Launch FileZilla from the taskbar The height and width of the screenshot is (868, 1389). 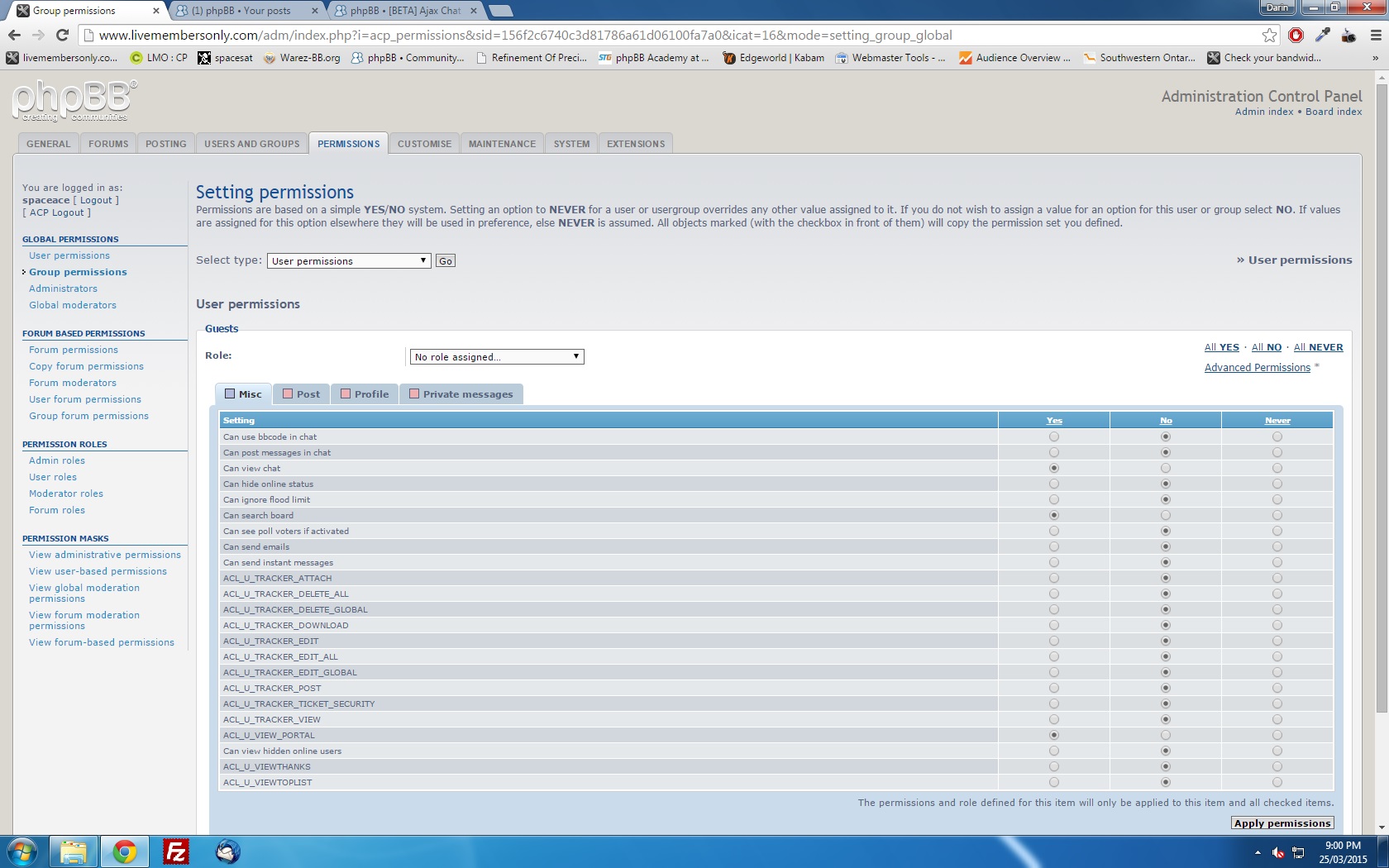coord(176,851)
